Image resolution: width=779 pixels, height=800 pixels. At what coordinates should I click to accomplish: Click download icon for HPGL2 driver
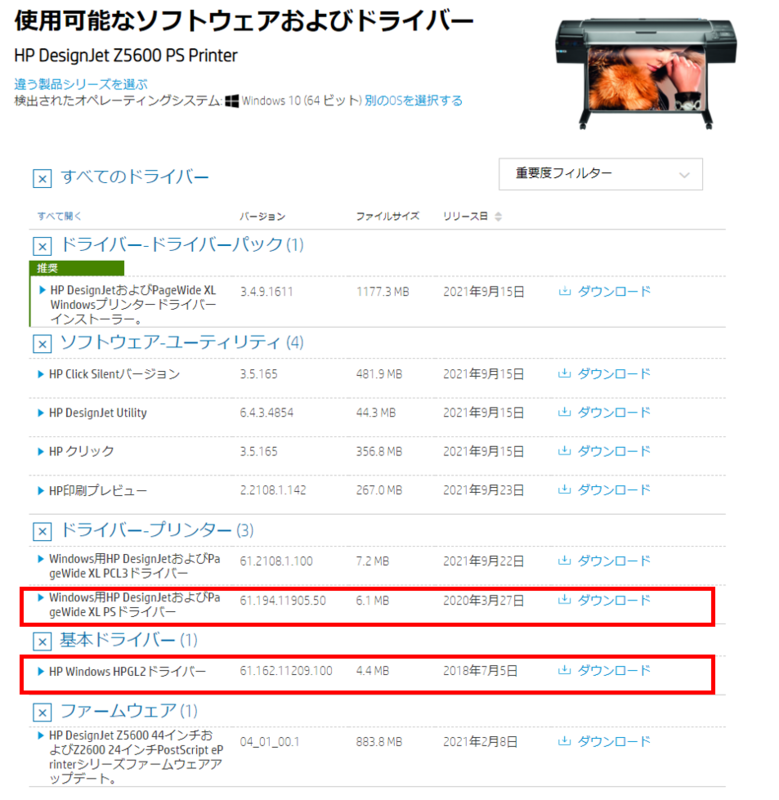(564, 670)
